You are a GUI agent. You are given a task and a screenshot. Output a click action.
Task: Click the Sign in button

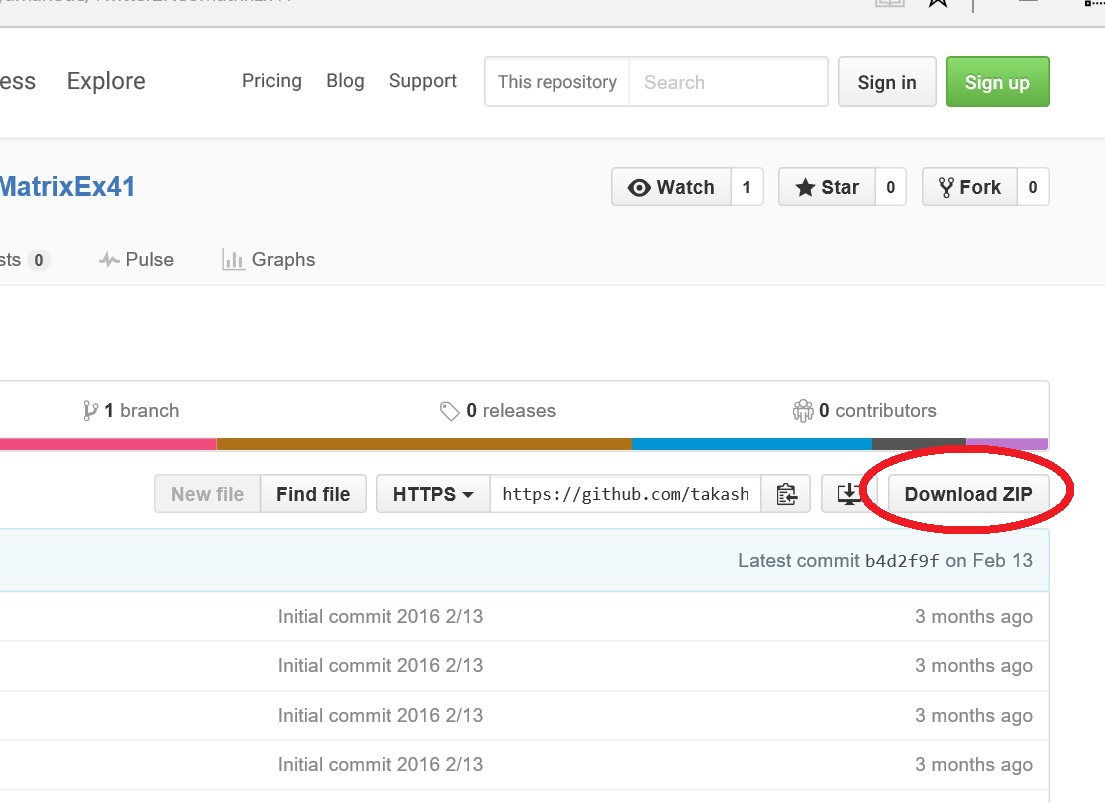pos(887,82)
